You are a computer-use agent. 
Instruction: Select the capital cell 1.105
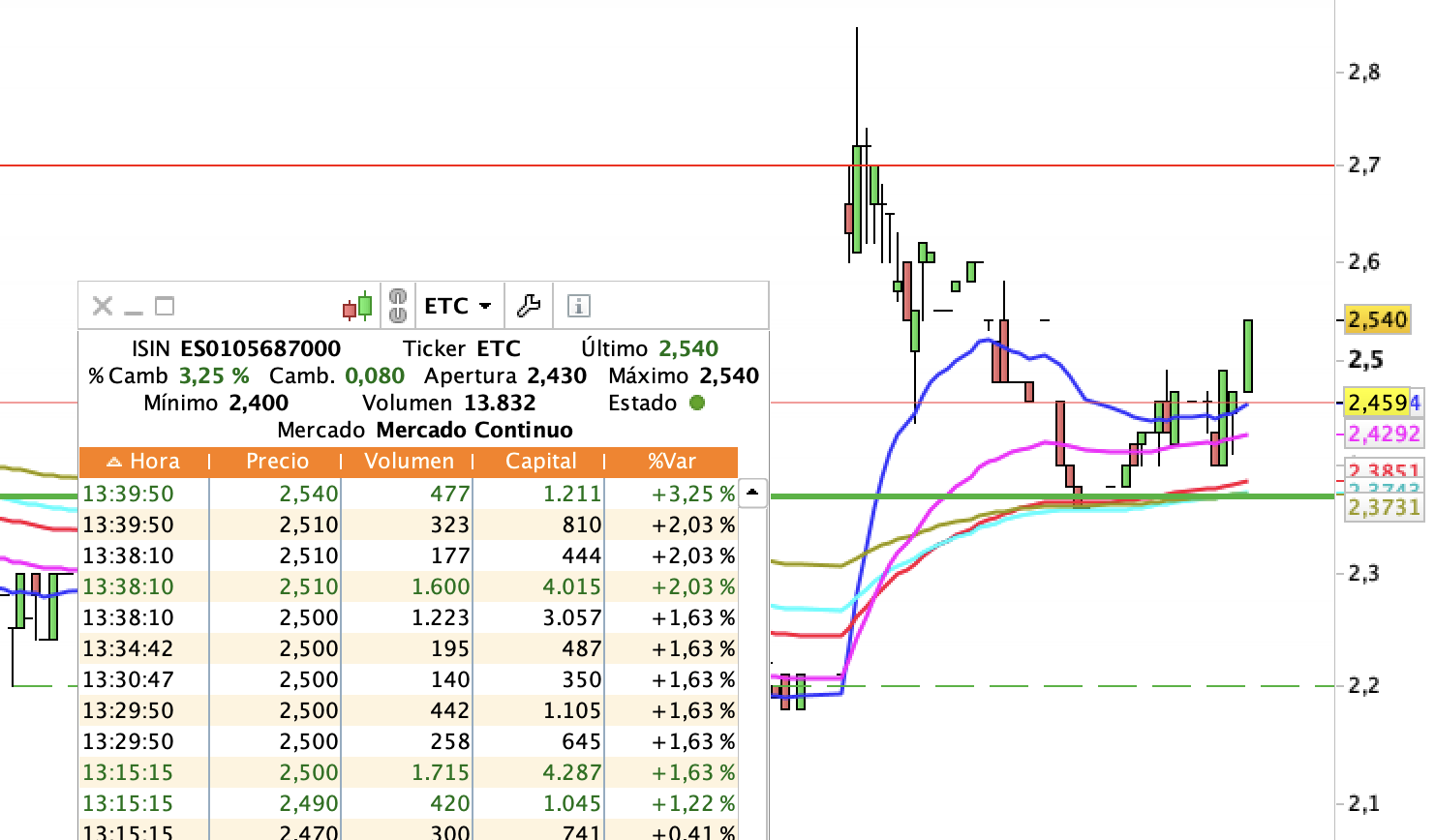tap(572, 710)
